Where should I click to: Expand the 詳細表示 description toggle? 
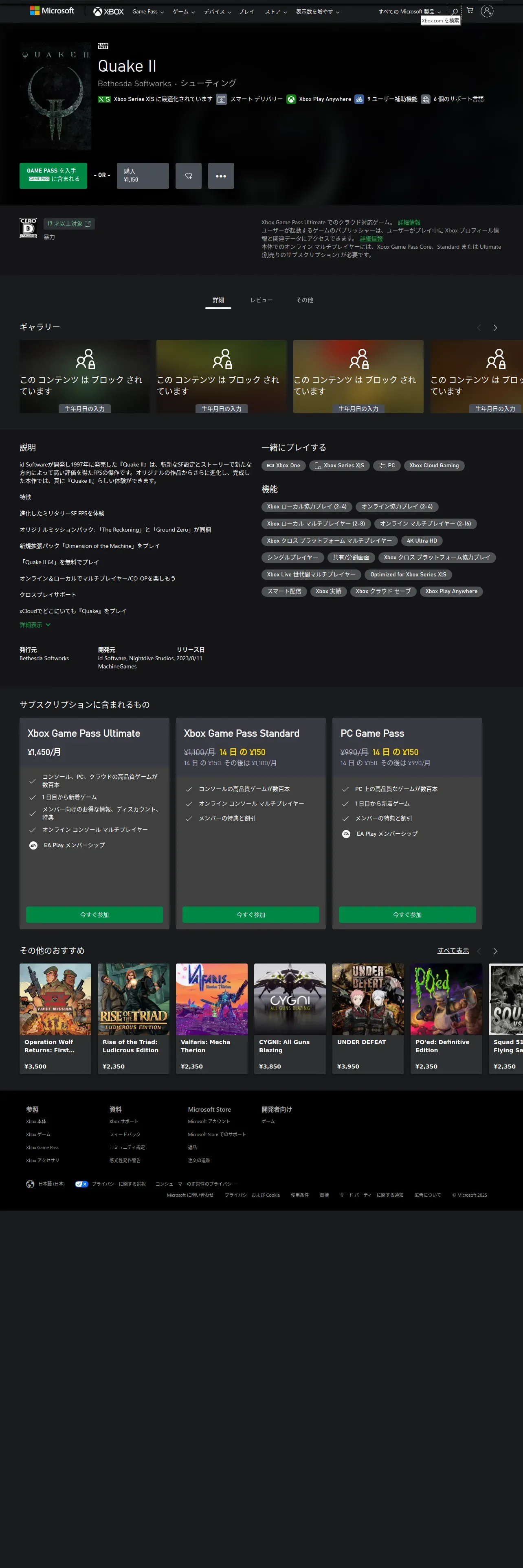click(x=35, y=625)
